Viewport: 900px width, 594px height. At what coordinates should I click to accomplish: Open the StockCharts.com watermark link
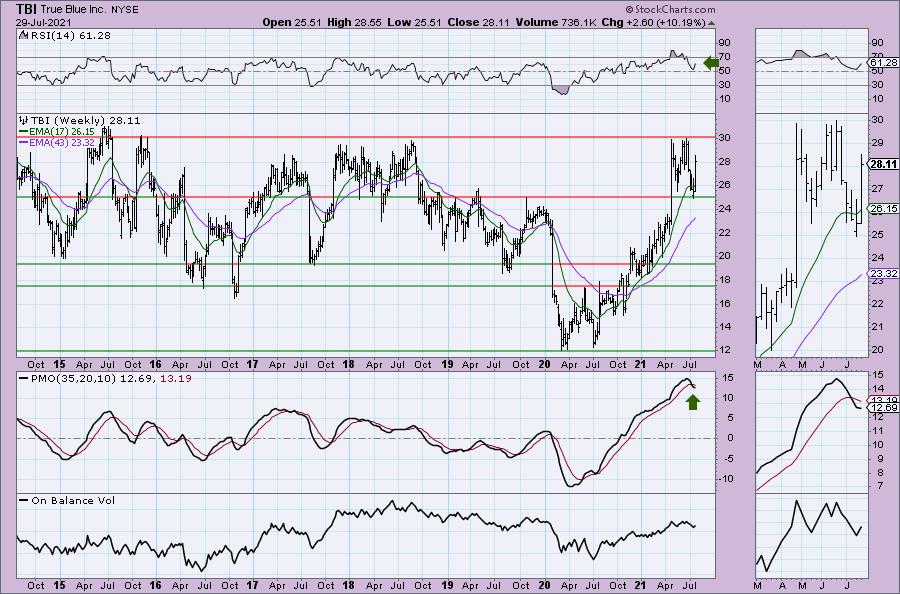click(670, 9)
